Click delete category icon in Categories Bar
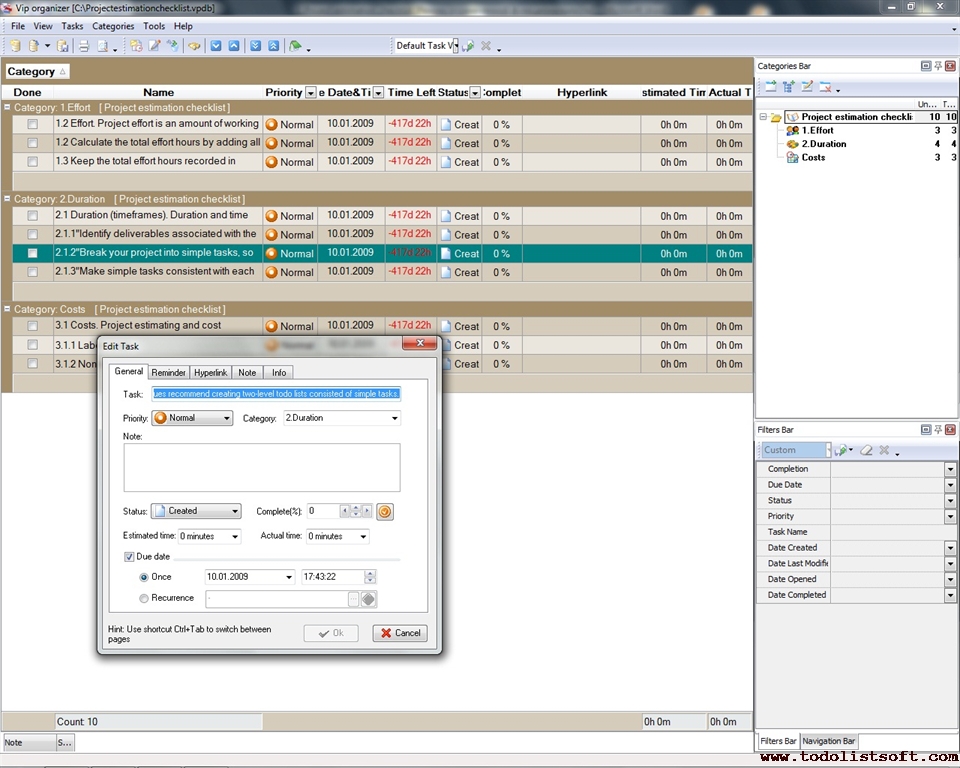 tap(825, 87)
